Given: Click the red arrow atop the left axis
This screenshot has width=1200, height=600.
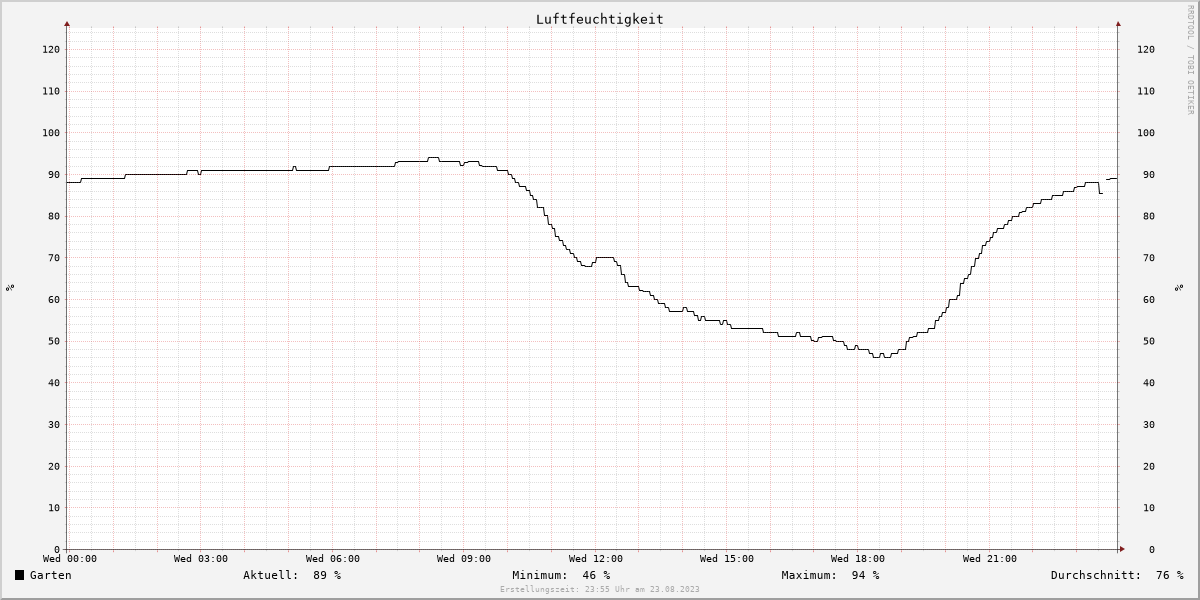Looking at the screenshot, I should 67,23.
